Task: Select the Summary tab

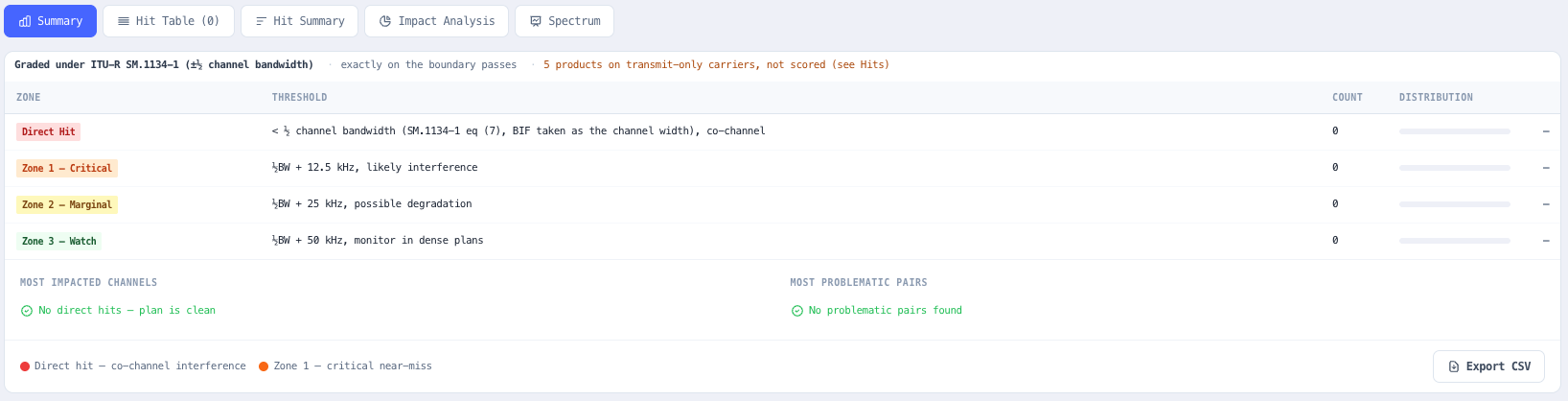Action: [51, 21]
